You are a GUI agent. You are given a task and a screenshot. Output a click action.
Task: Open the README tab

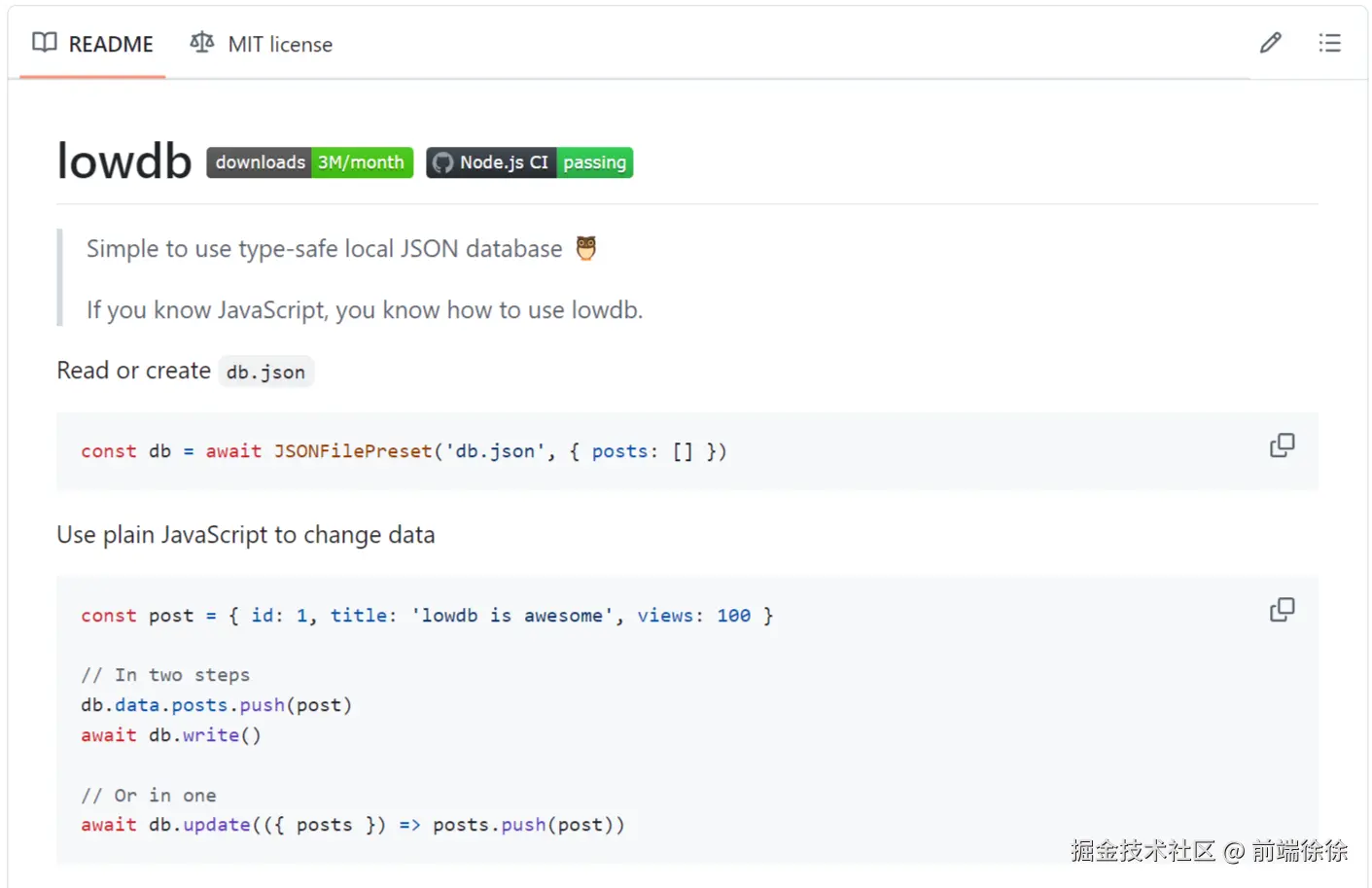92,44
